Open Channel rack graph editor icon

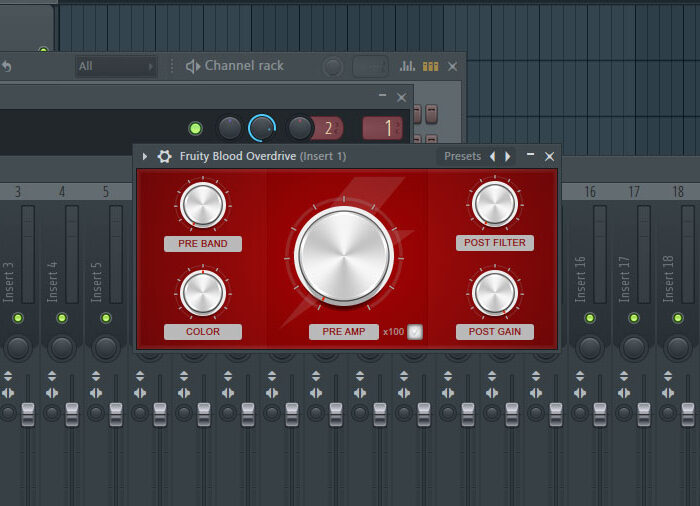tap(407, 67)
